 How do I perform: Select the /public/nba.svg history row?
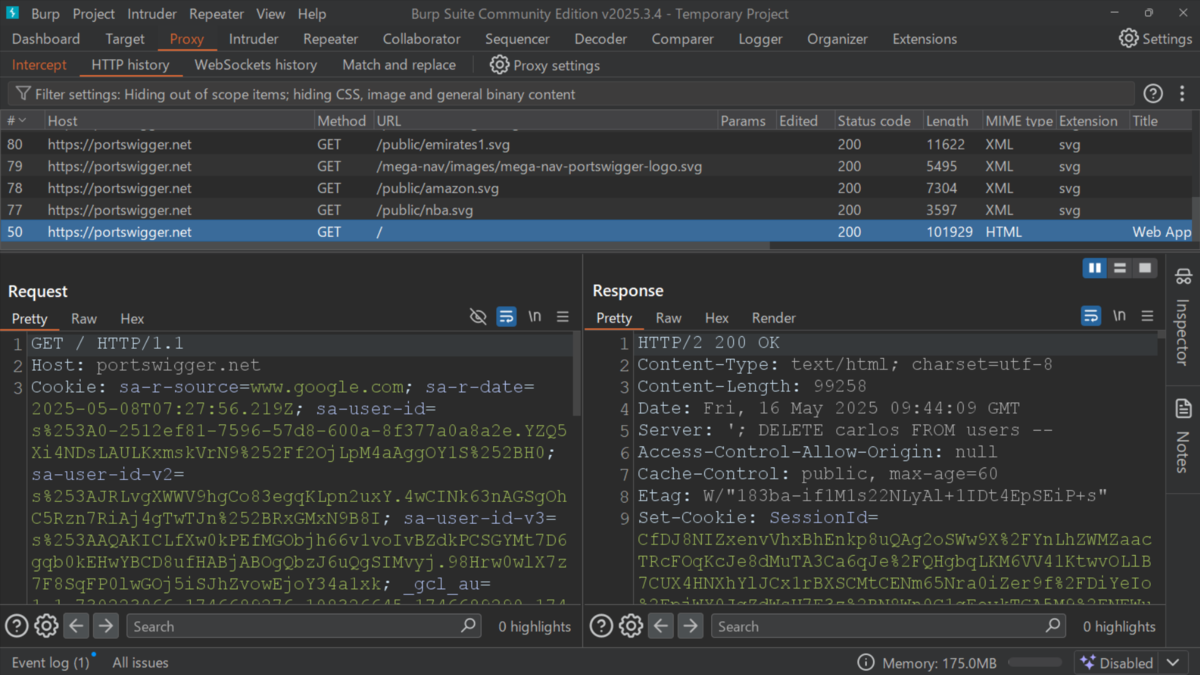(x=595, y=210)
